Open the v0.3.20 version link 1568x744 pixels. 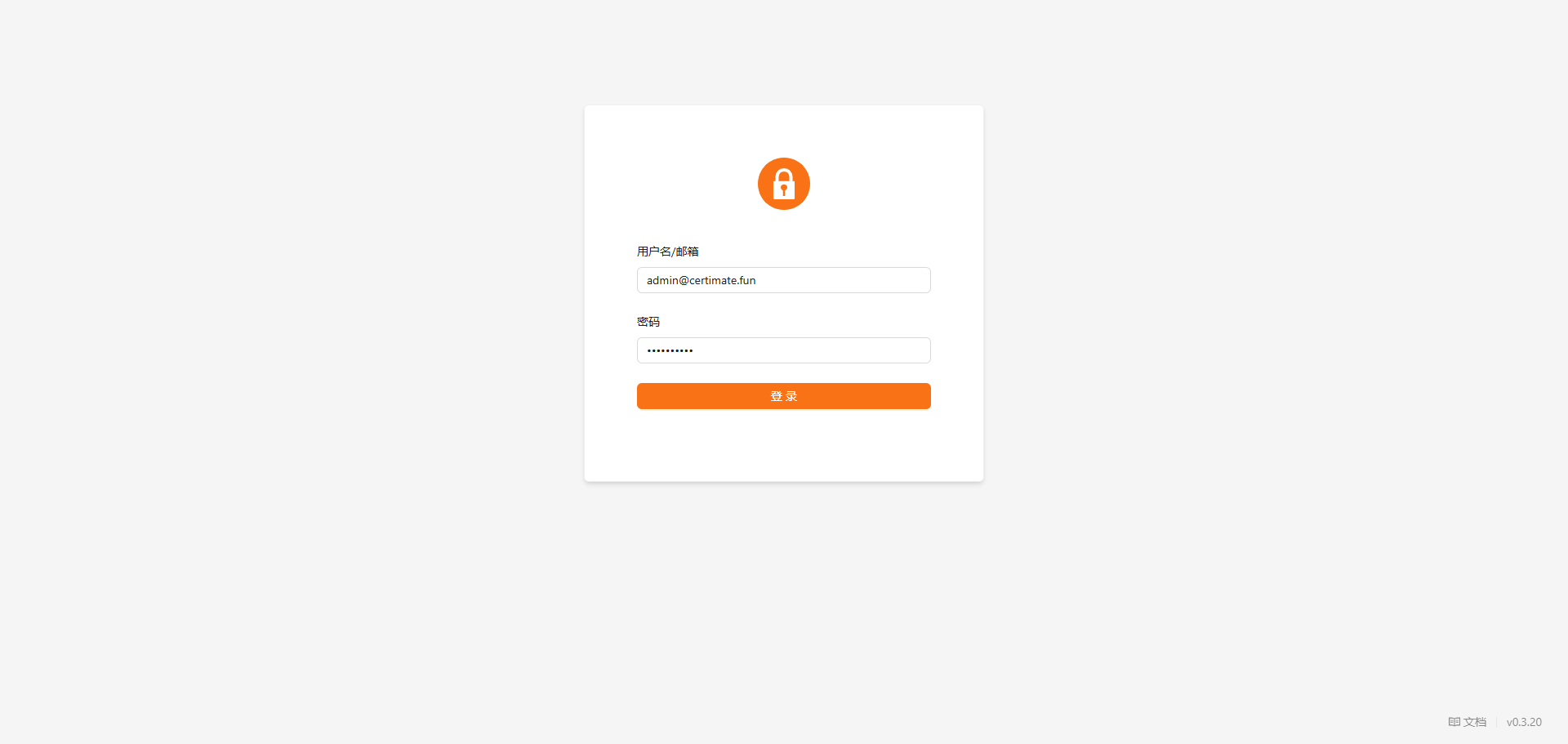1524,722
